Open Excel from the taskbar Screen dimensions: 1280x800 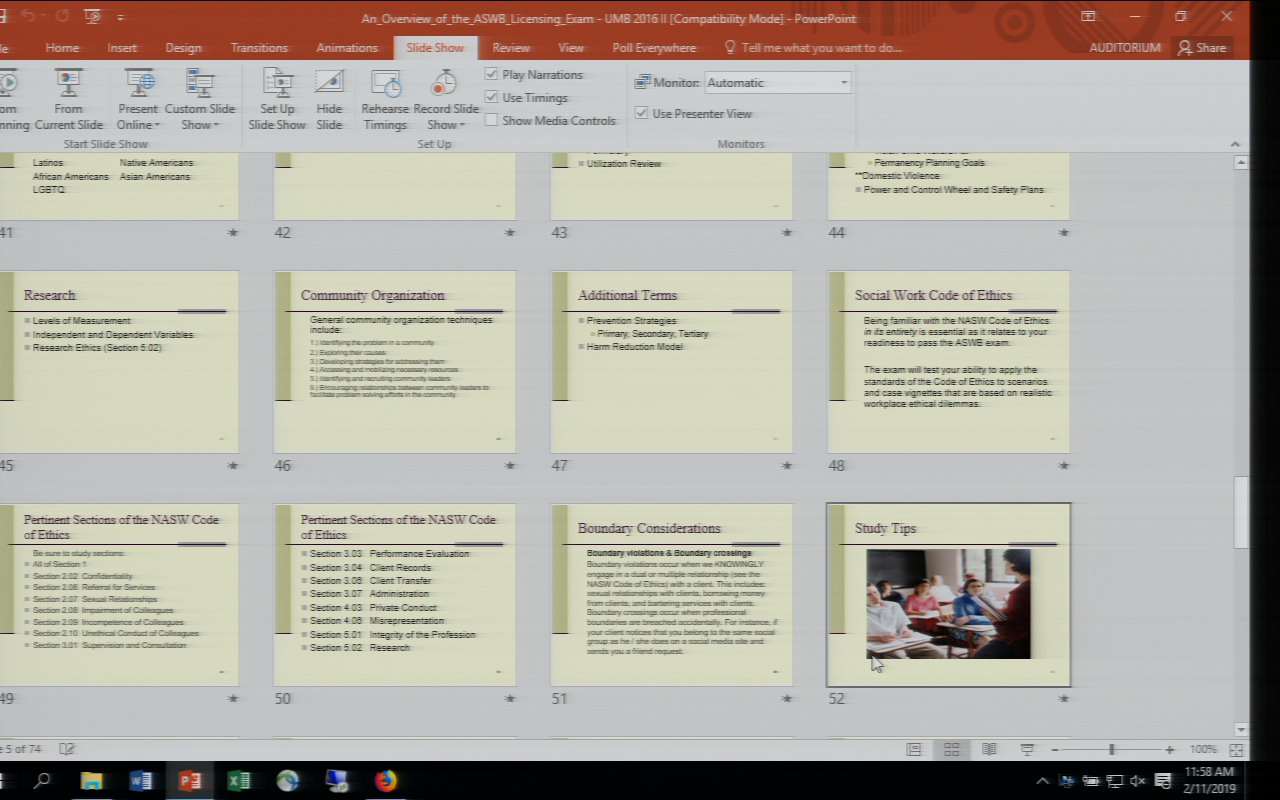coord(239,780)
